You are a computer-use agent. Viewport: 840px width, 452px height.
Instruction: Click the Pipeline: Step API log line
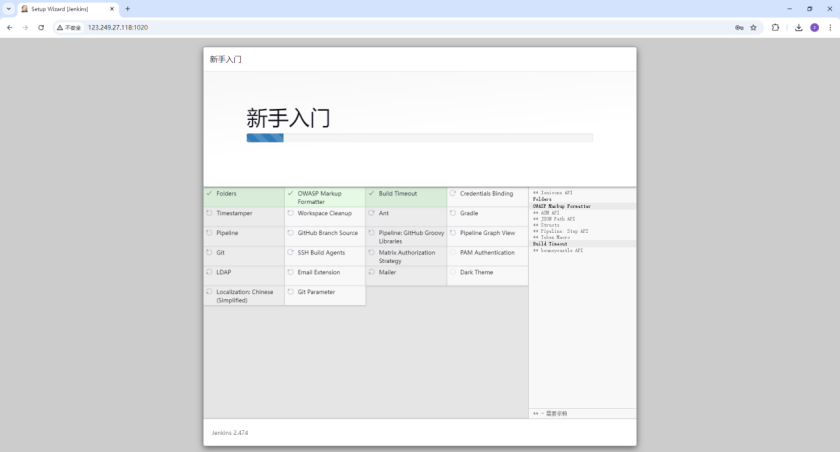tap(560, 231)
